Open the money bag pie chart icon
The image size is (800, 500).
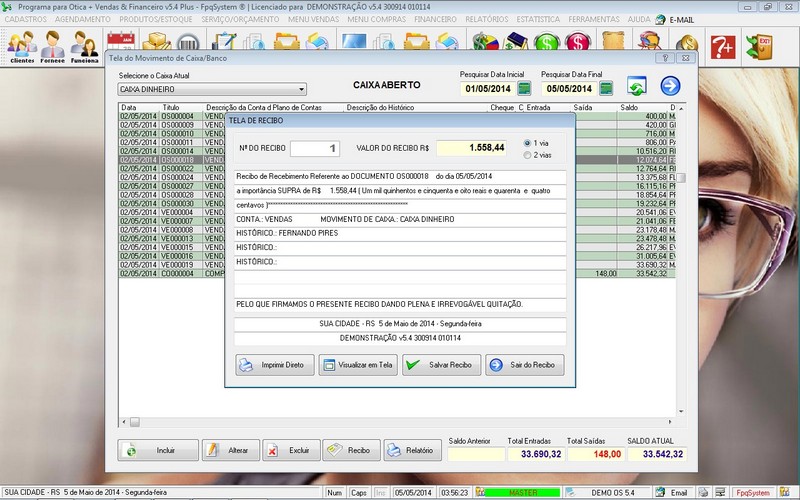pos(484,41)
